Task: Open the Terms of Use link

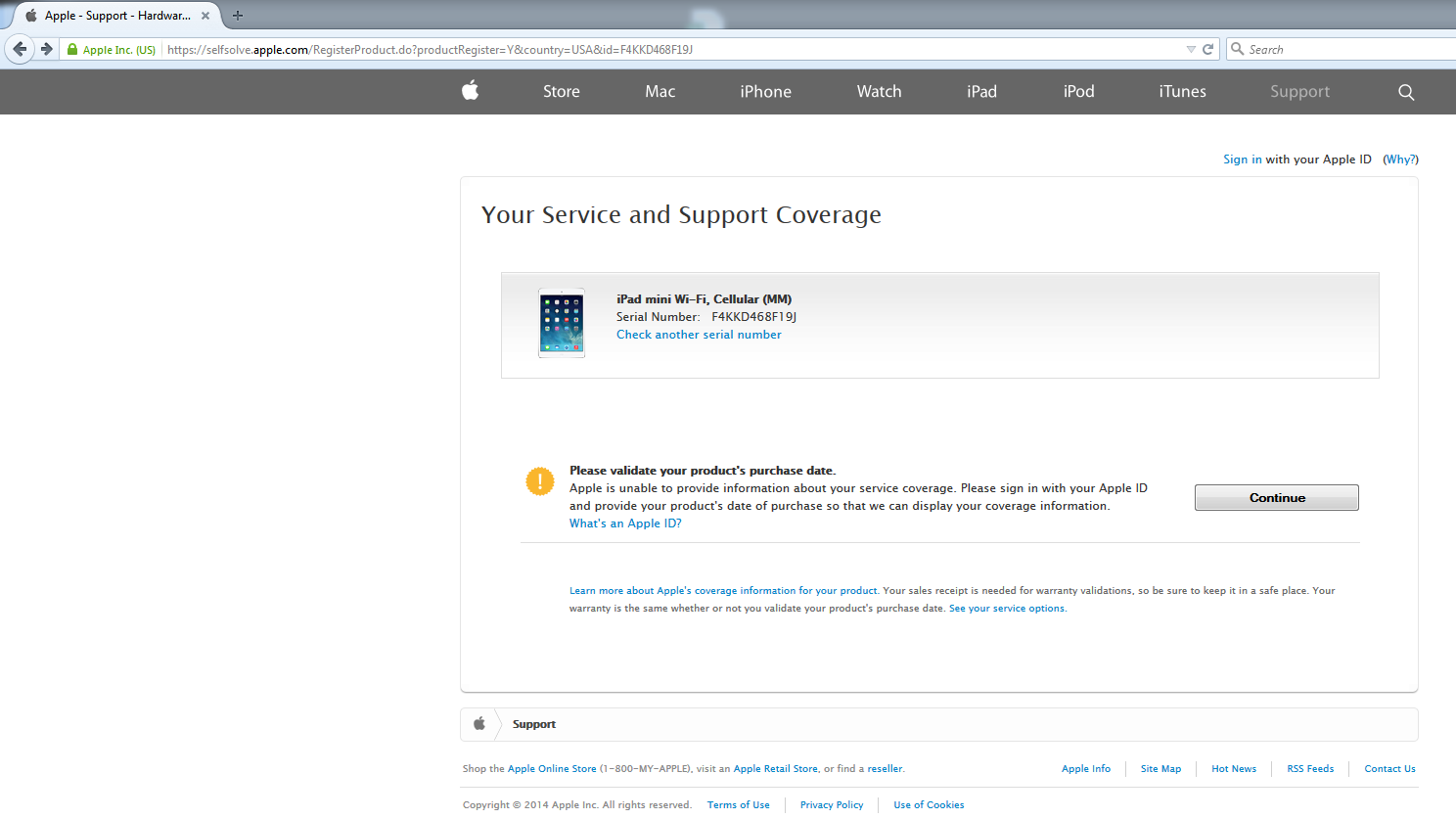Action: [x=739, y=805]
